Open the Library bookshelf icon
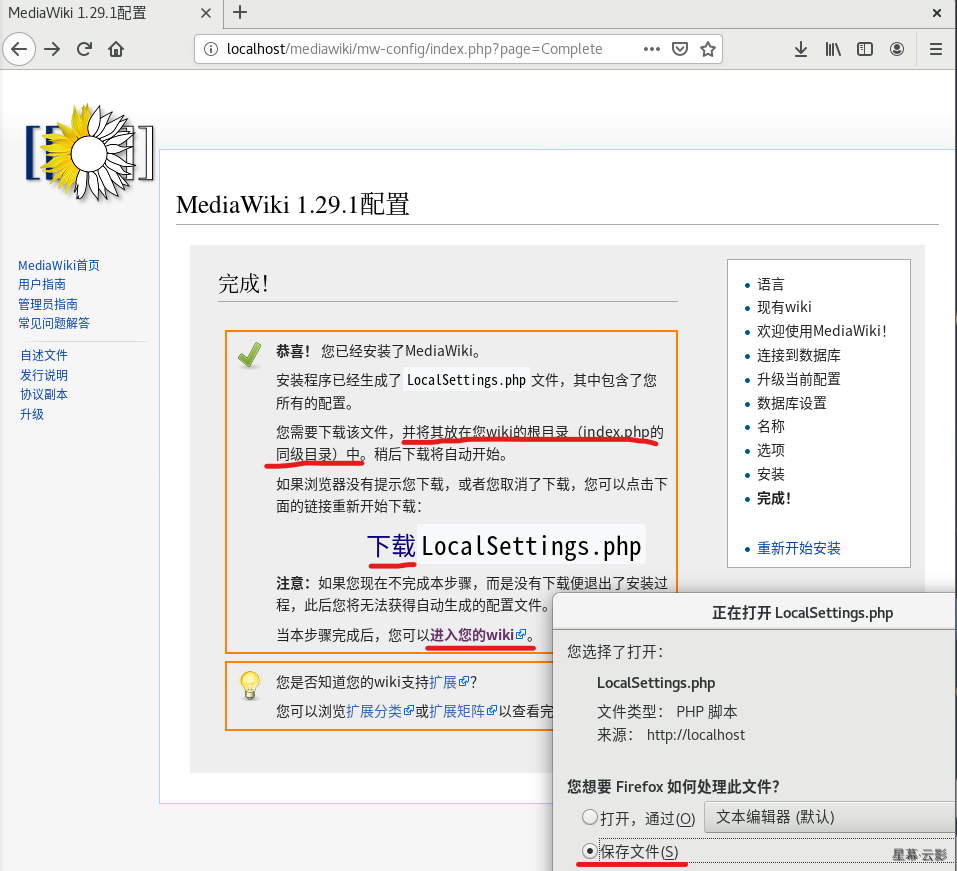 833,49
